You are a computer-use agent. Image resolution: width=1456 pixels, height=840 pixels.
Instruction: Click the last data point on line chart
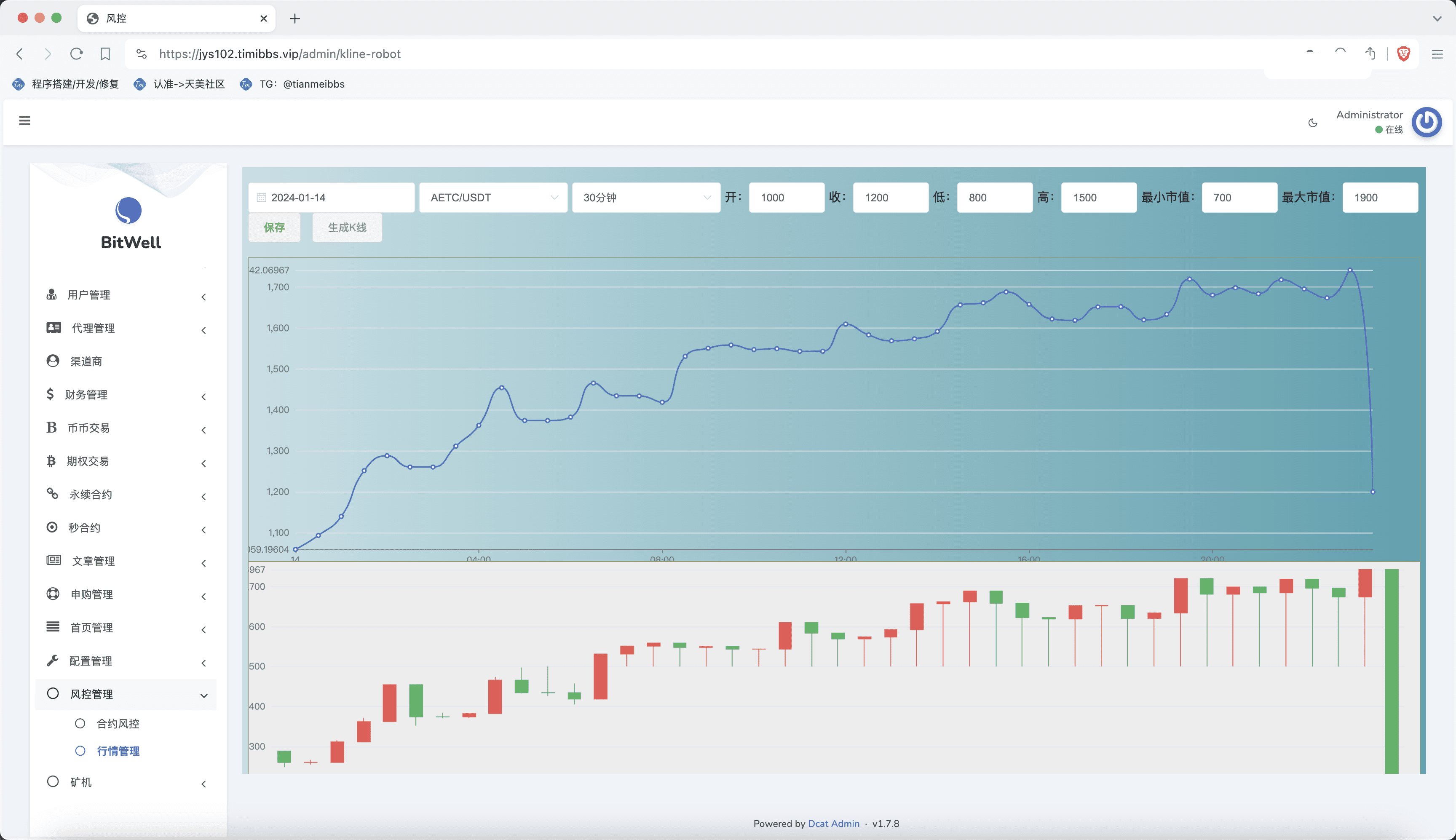(x=1372, y=492)
